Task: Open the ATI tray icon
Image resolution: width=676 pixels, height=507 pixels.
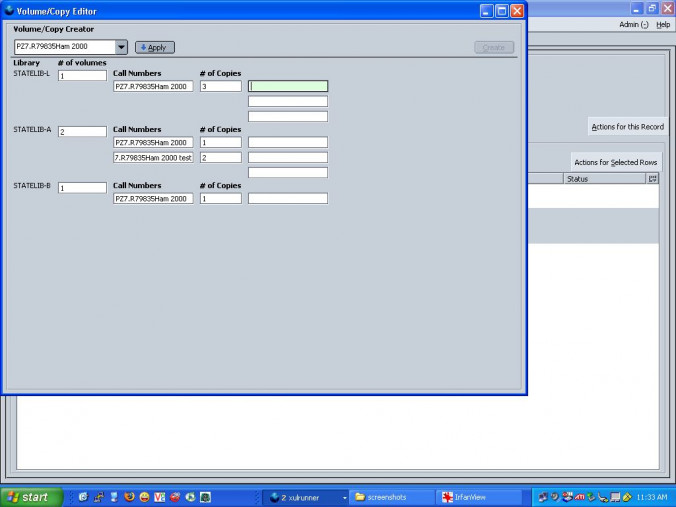Action: [579, 497]
